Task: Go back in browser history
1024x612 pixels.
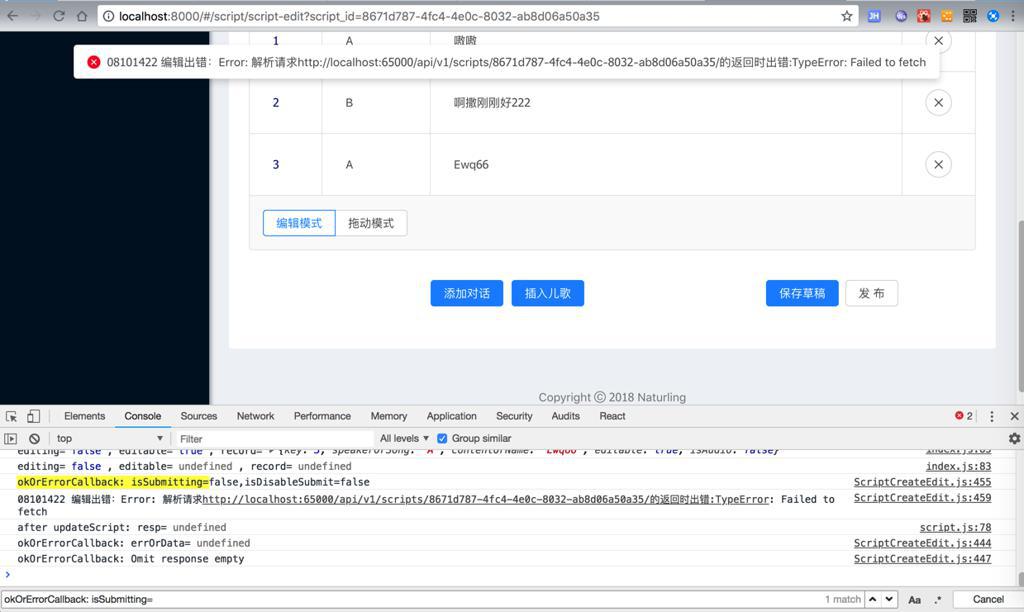Action: coord(13,16)
